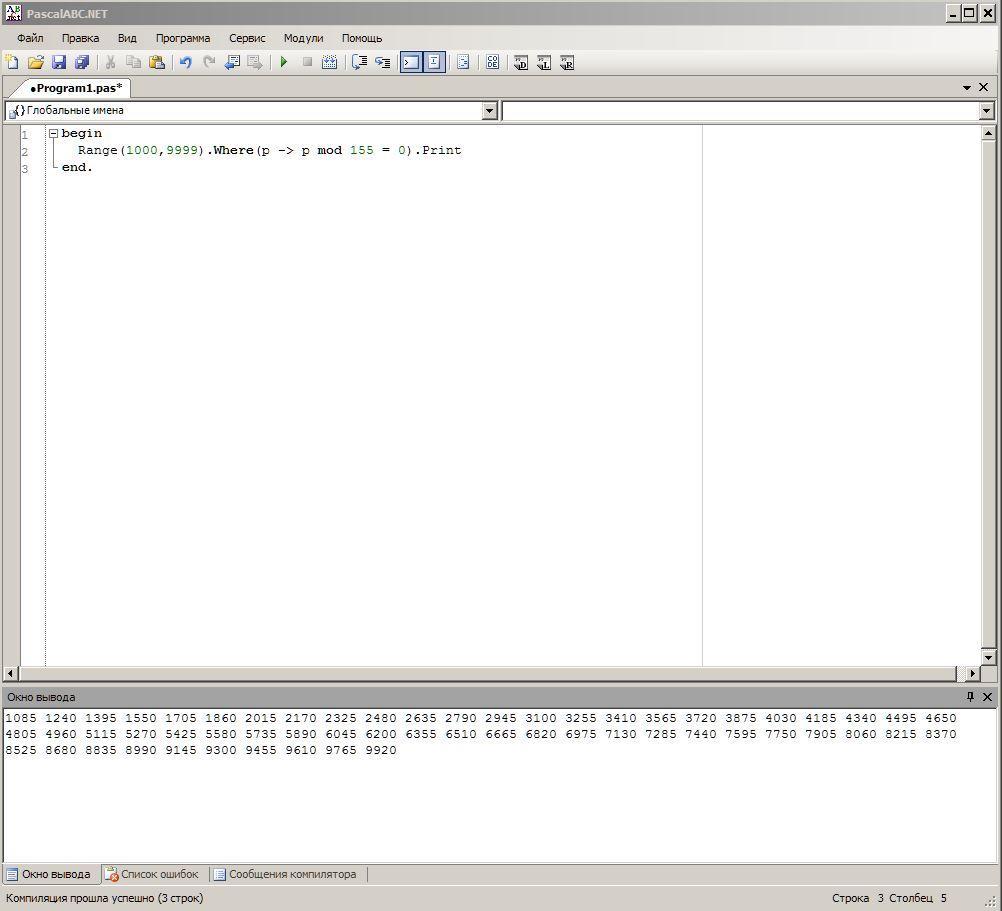Click the horizontal scrollbar's left arrow

click(x=11, y=673)
